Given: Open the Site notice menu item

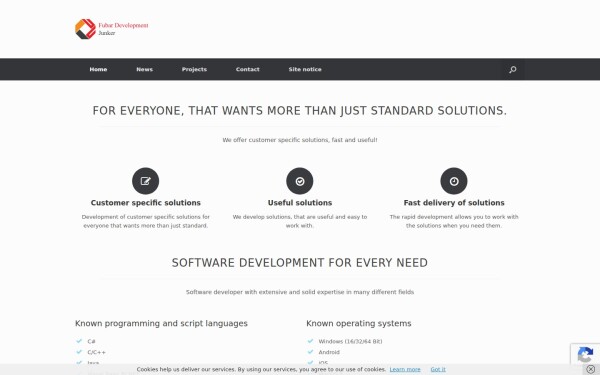Looking at the screenshot, I should click(x=305, y=69).
